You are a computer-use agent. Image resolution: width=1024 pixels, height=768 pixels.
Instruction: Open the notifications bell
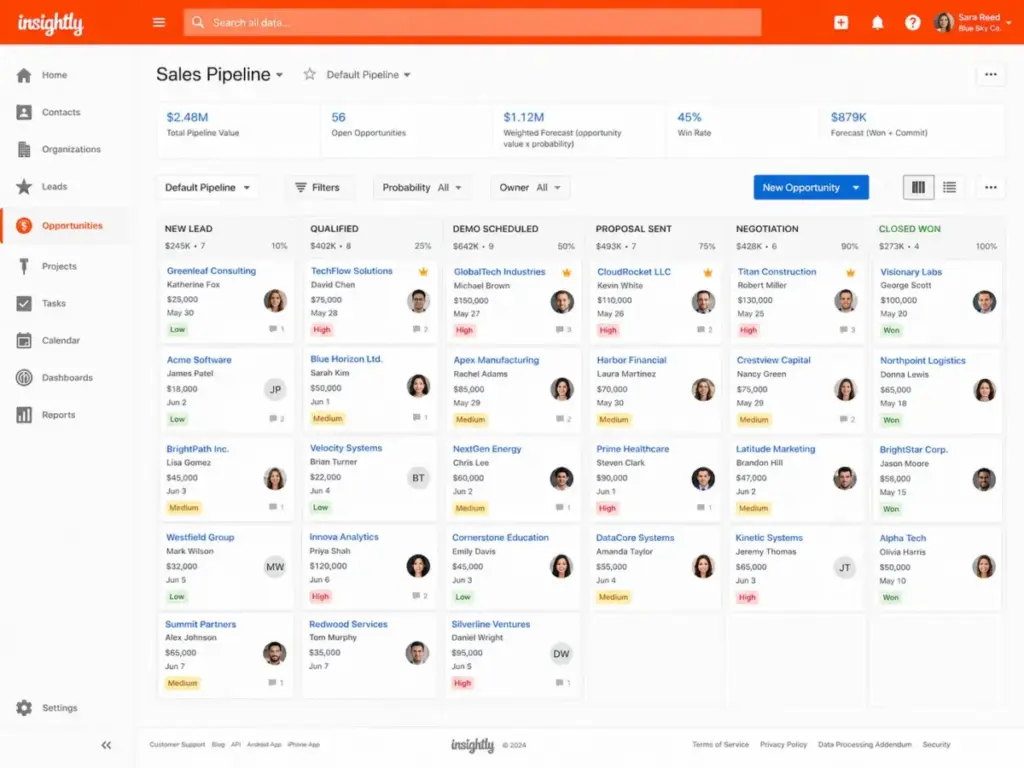tap(878, 23)
